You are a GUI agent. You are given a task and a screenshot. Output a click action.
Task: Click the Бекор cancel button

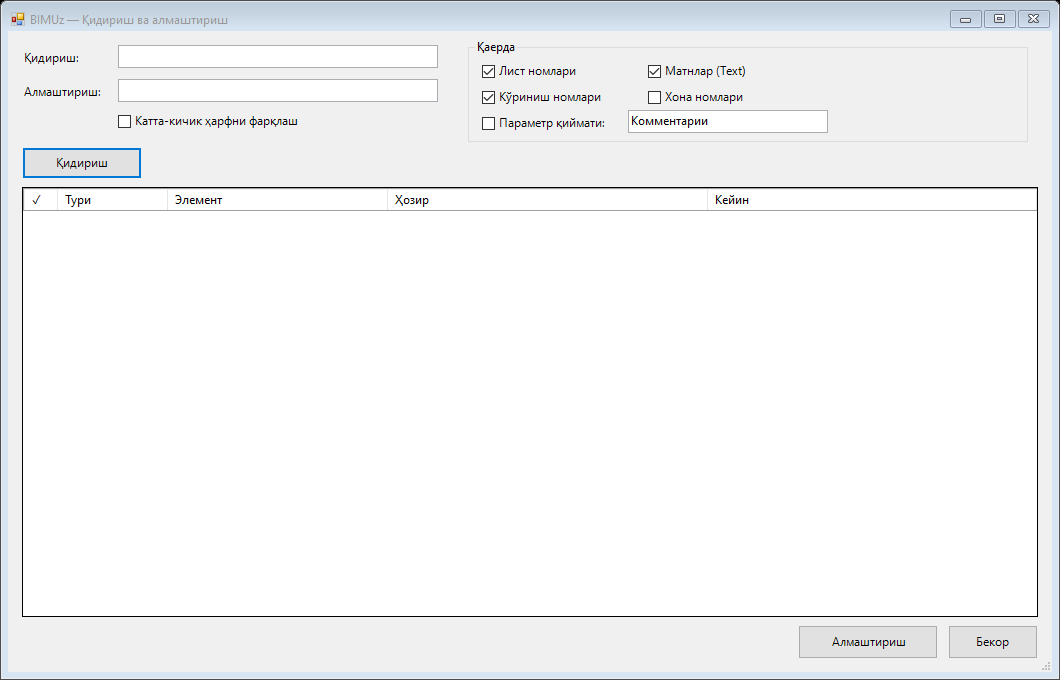click(x=992, y=641)
